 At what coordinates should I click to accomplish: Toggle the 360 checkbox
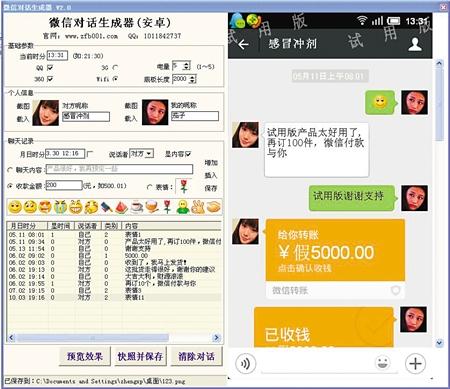[50, 79]
